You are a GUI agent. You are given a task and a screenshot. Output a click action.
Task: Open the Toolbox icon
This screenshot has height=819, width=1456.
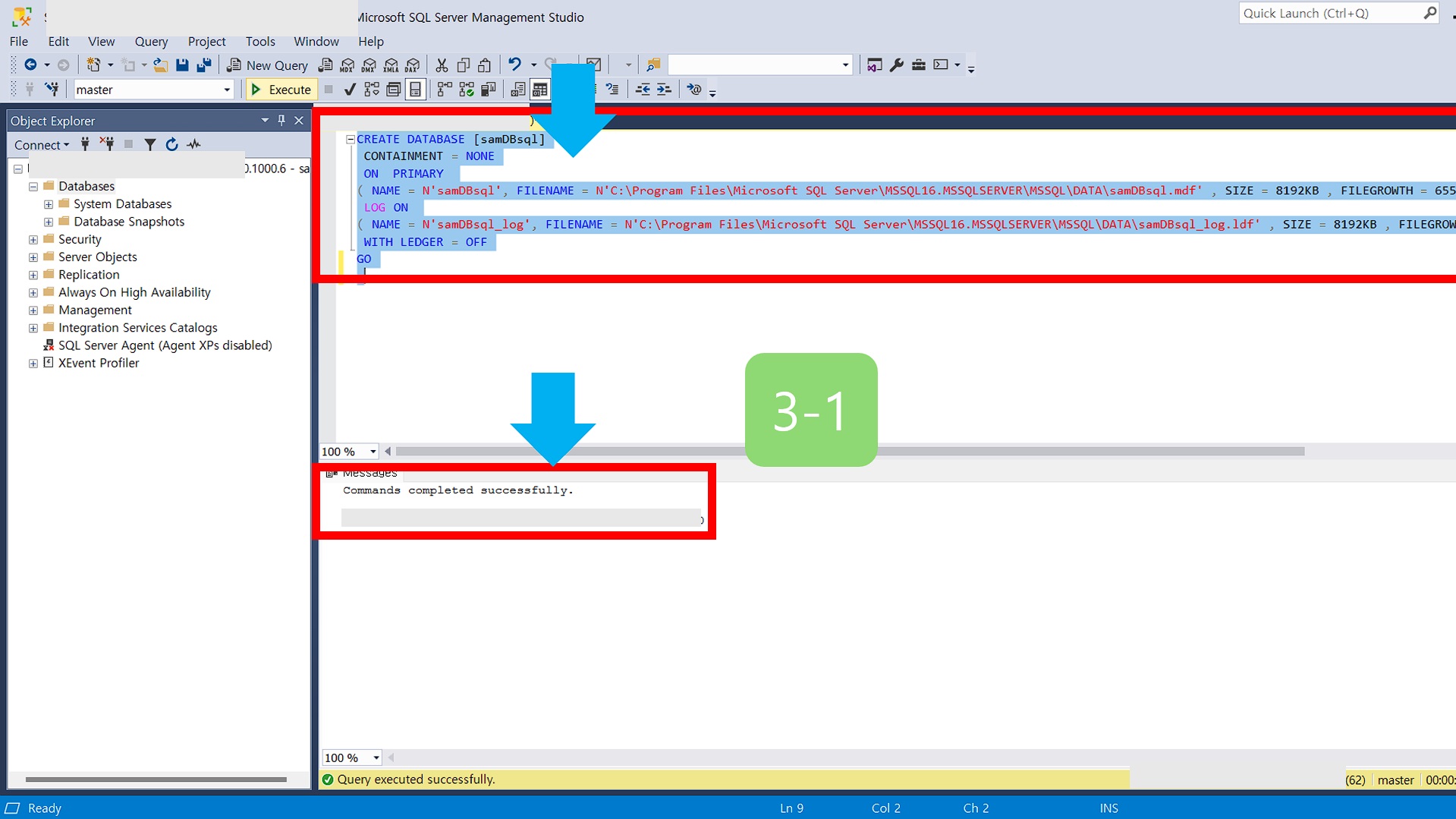(x=919, y=65)
